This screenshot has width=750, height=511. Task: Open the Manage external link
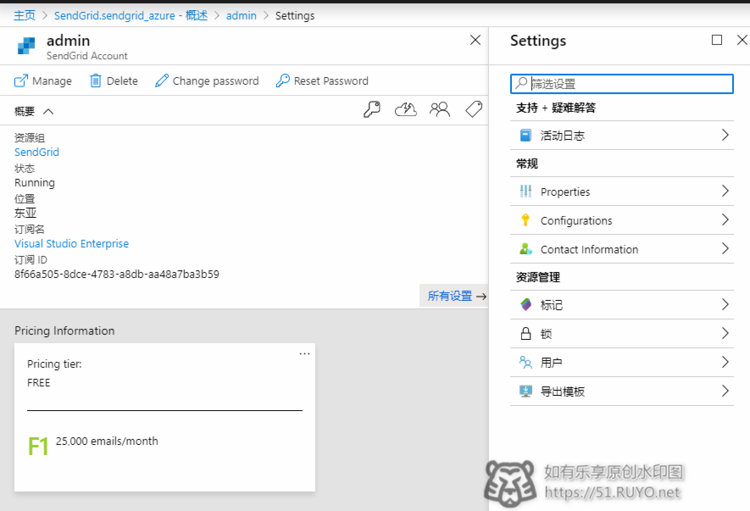coord(43,81)
